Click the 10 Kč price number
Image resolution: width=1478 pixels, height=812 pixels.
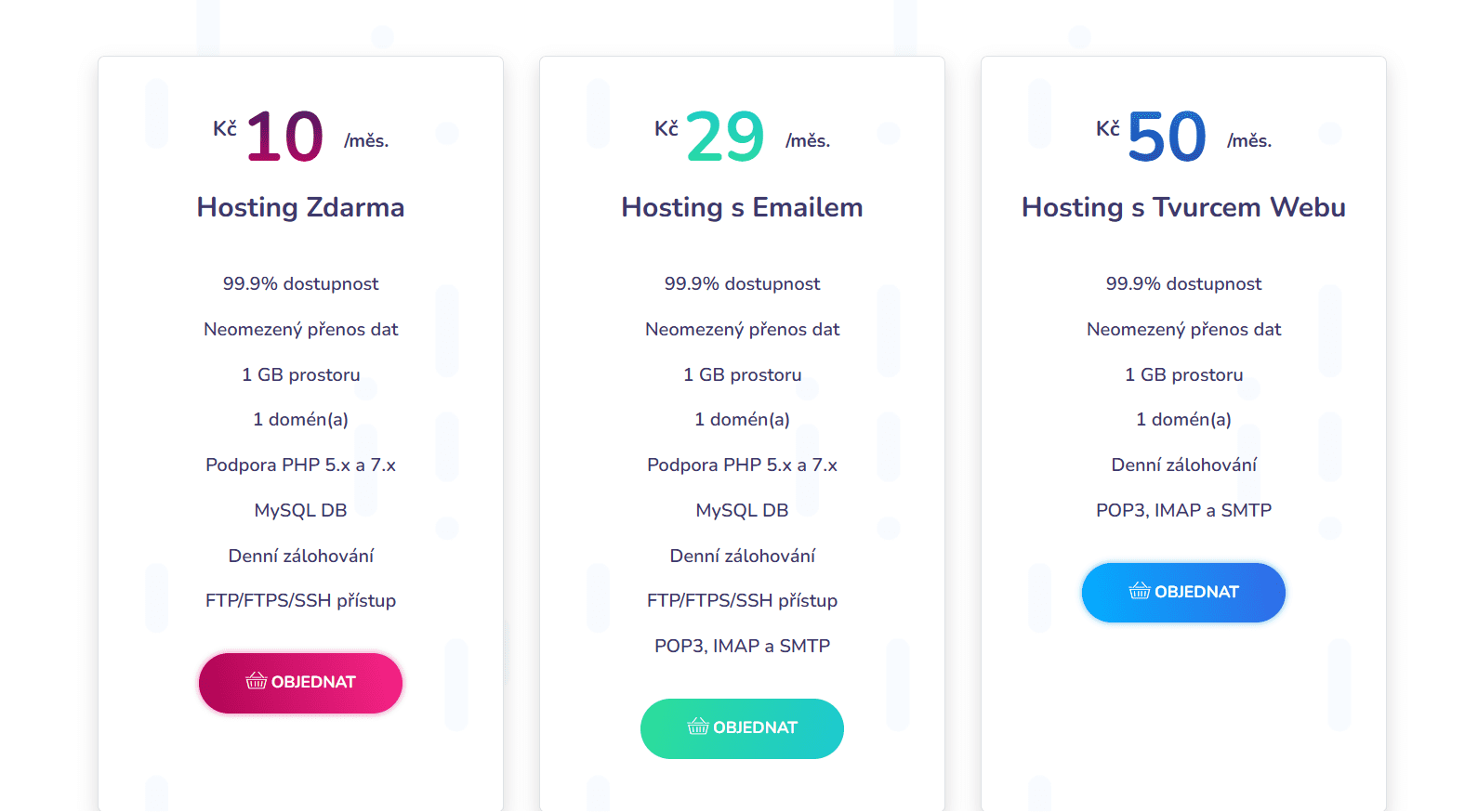[x=284, y=138]
